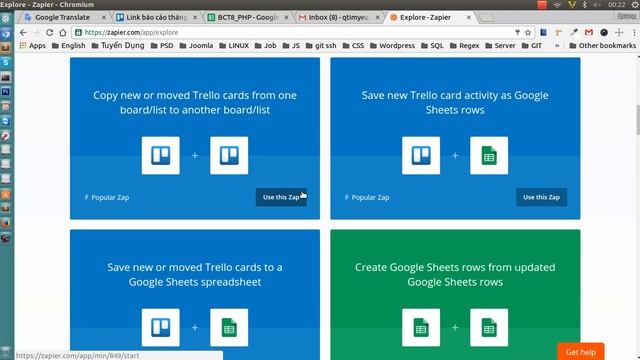This screenshot has width=640, height=360.
Task: Open the Tuyển Dụng bookmarks folder
Action: point(118,46)
